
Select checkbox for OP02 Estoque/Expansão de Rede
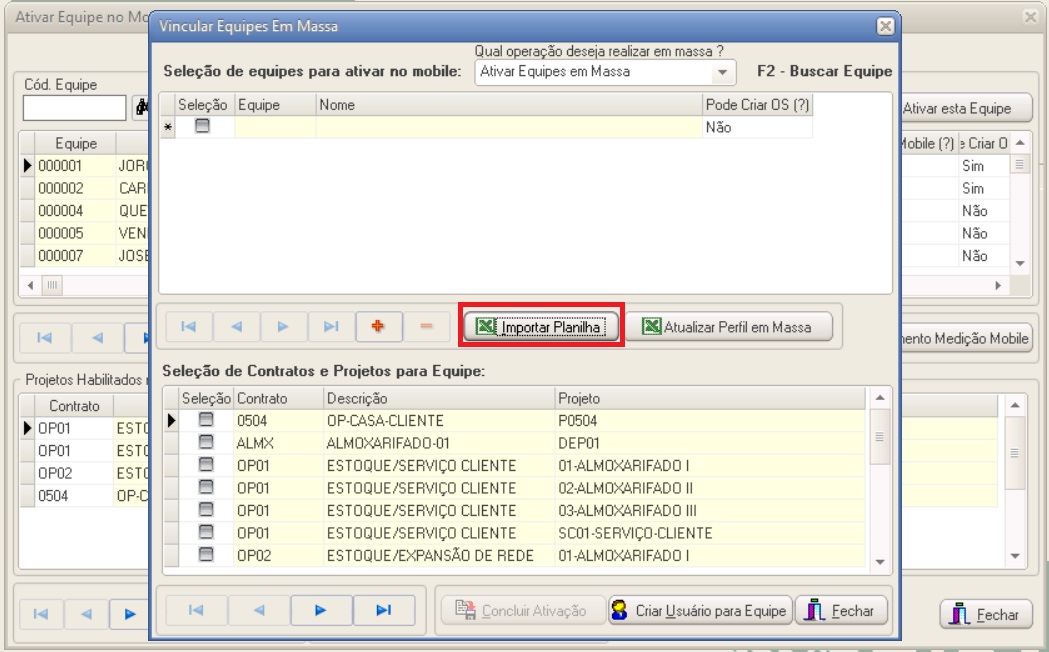[x=206, y=555]
